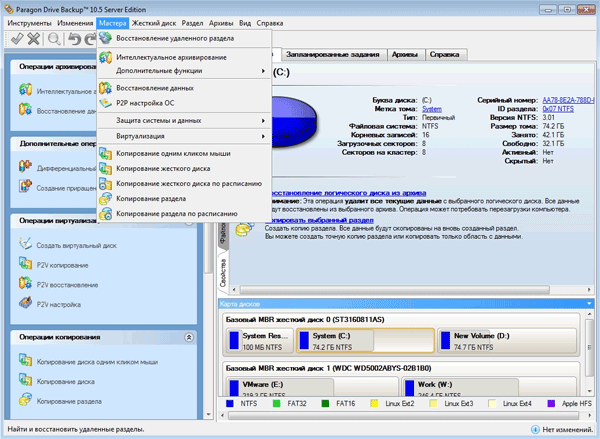Select System Reserved 100 МБ partition
This screenshot has height=439, width=600.
click(260, 341)
